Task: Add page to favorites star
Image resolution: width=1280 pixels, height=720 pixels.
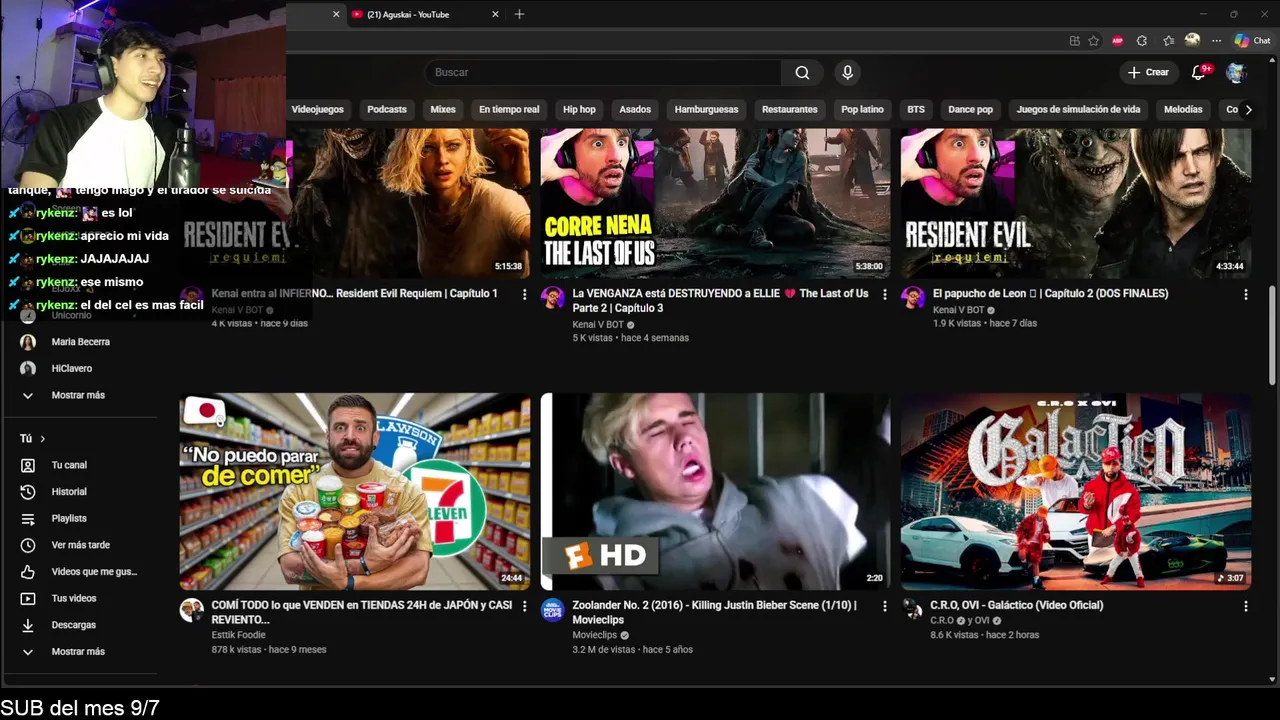Action: pos(1094,41)
